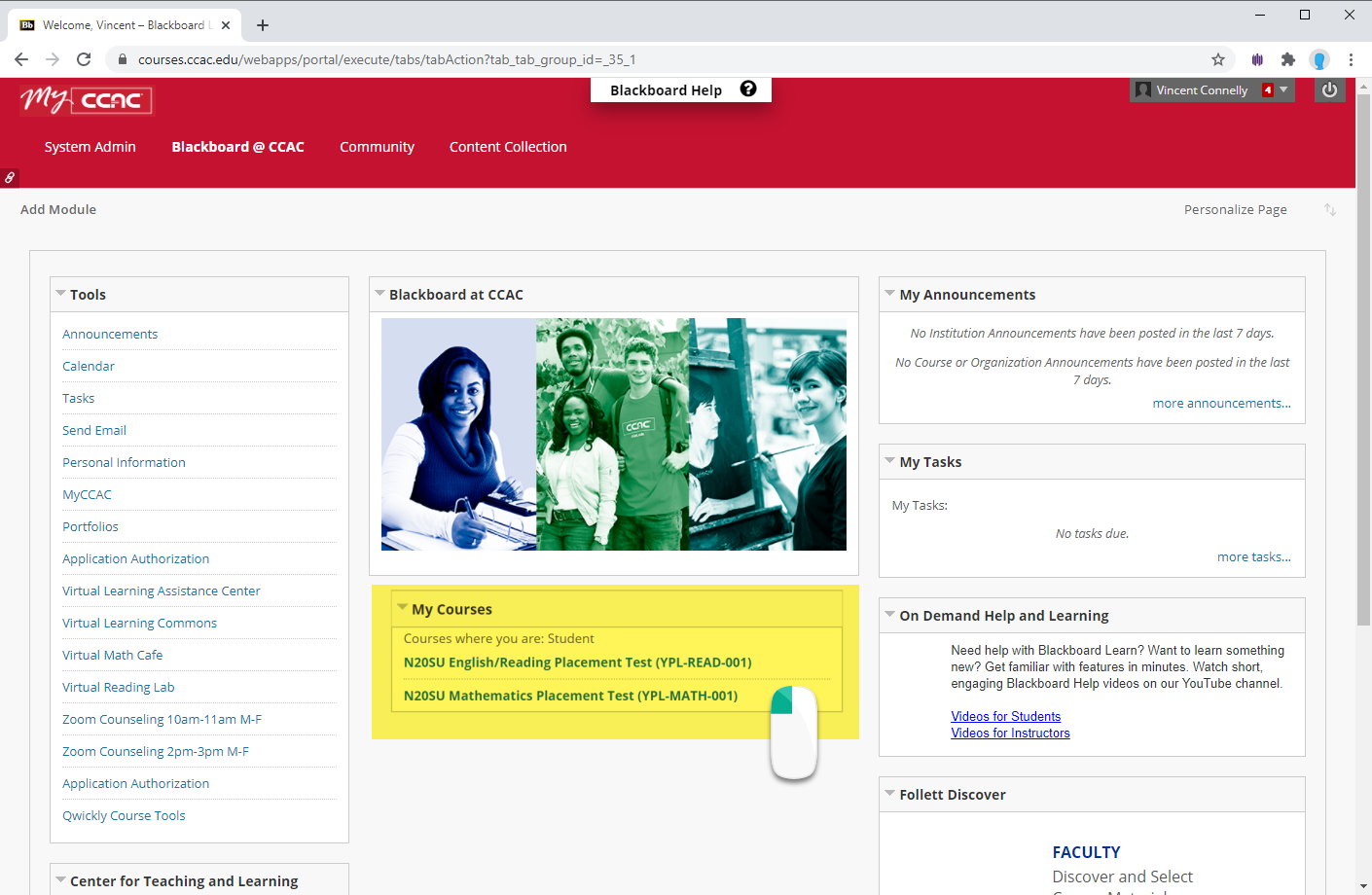
Task: Open the Virtual Math Cafe link
Action: click(113, 655)
